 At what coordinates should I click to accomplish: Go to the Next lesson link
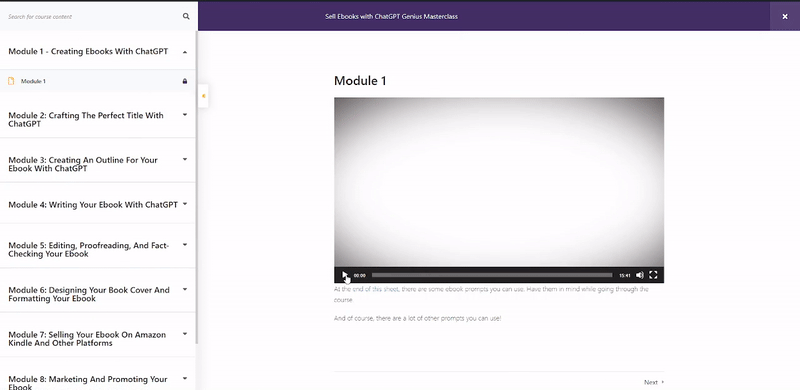click(x=654, y=382)
